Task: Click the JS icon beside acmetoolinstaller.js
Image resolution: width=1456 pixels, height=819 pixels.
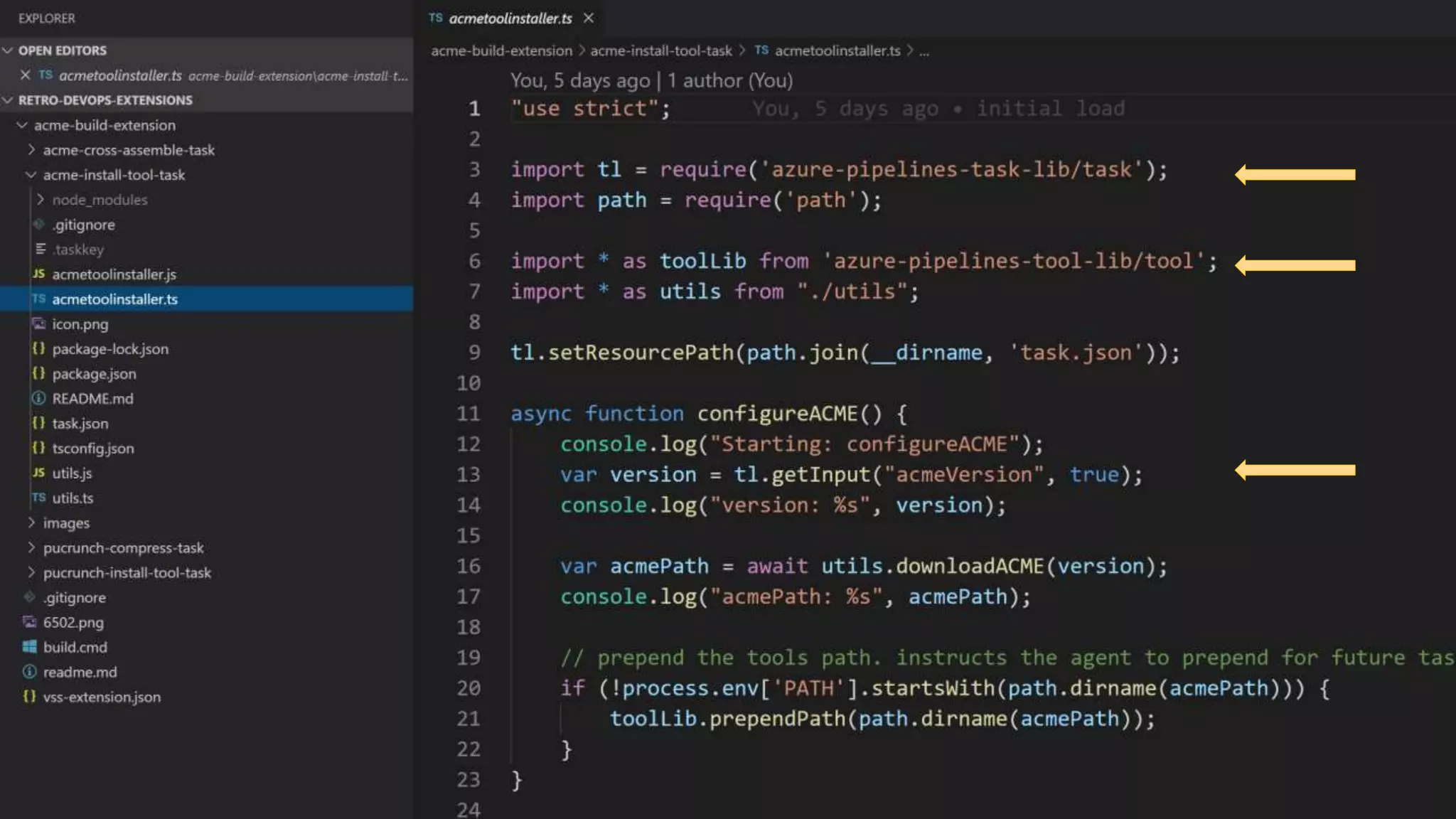Action: (39, 274)
